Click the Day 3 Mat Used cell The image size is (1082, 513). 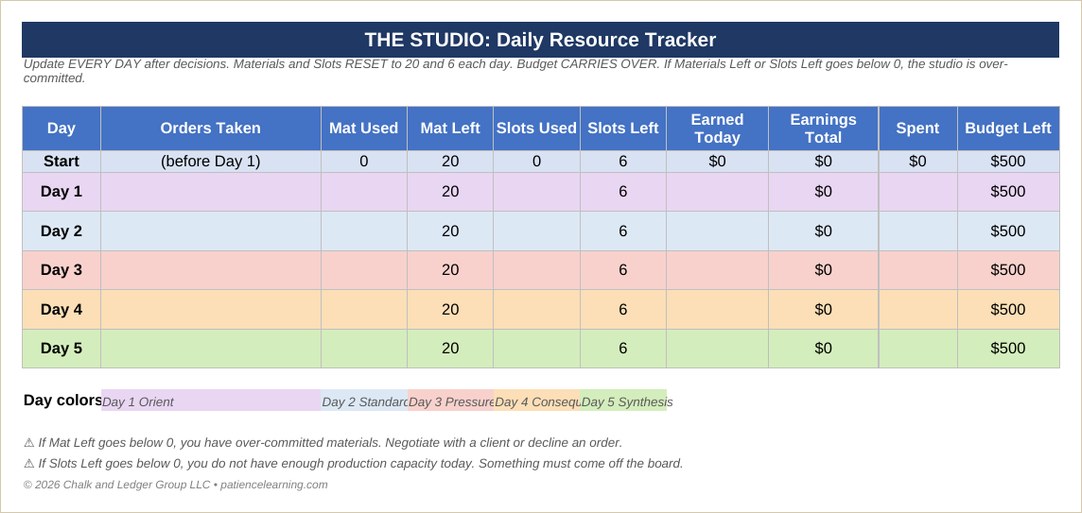[x=364, y=270]
